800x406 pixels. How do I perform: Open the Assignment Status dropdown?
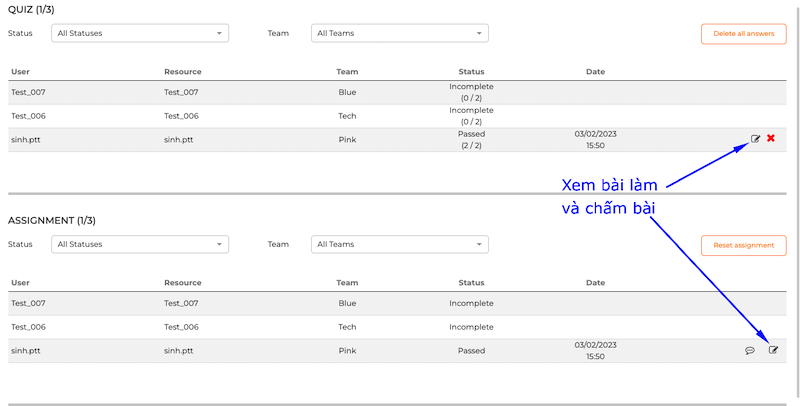pos(140,244)
